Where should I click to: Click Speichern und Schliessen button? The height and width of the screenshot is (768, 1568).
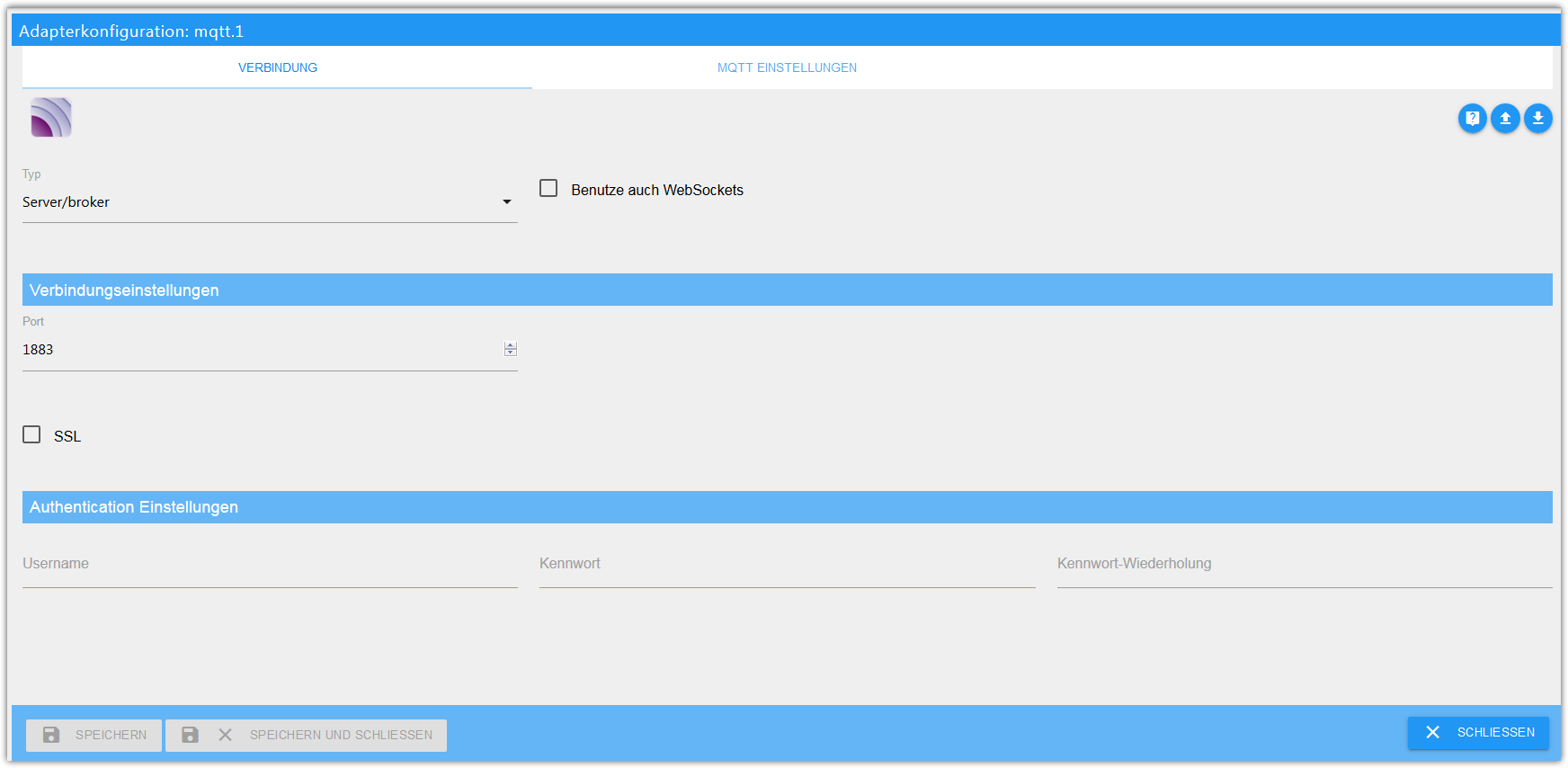tap(307, 735)
